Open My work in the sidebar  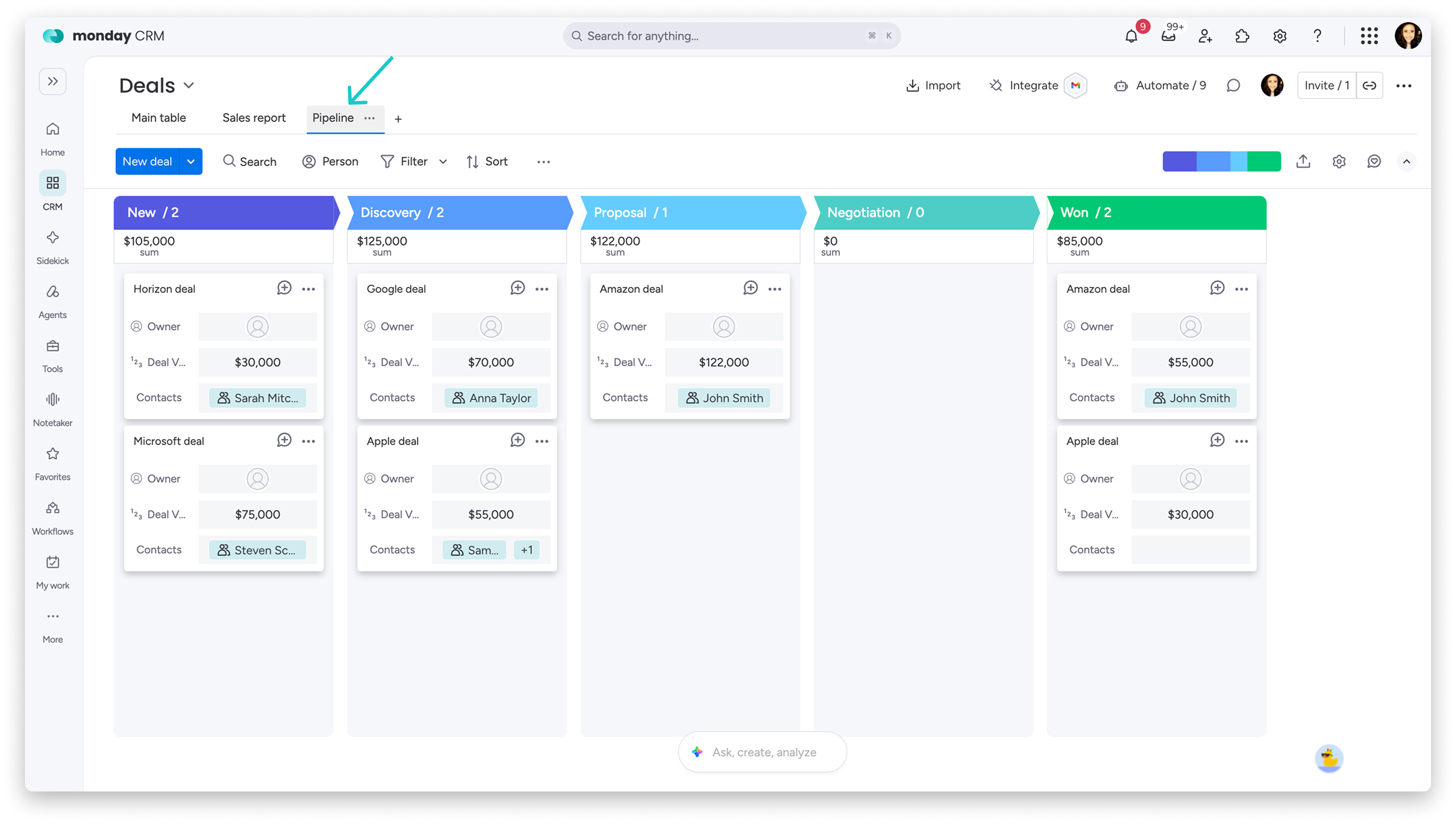pyautogui.click(x=53, y=572)
